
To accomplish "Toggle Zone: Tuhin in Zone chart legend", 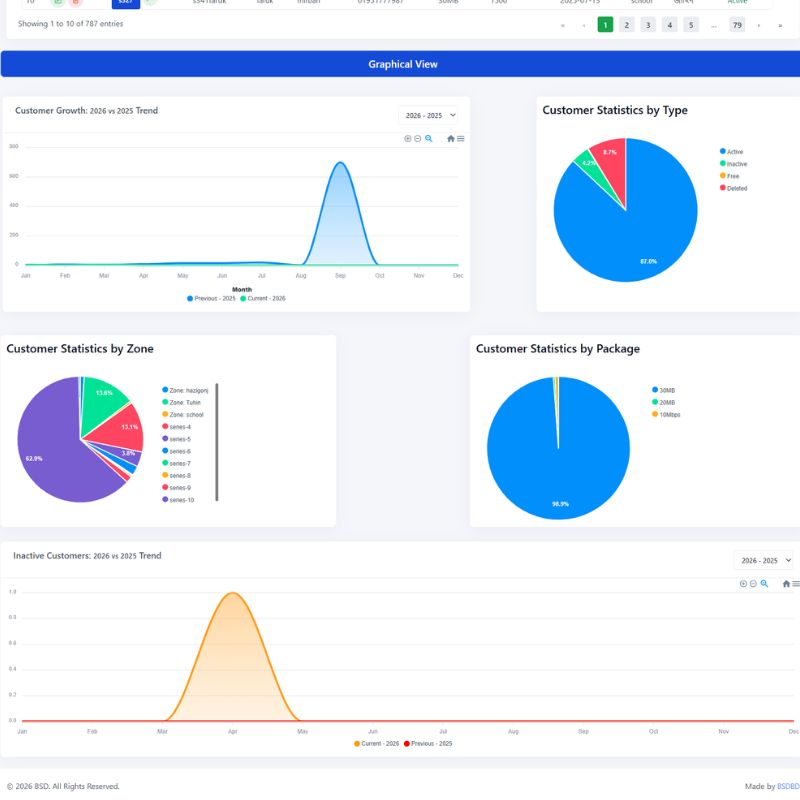I will pyautogui.click(x=182, y=403).
